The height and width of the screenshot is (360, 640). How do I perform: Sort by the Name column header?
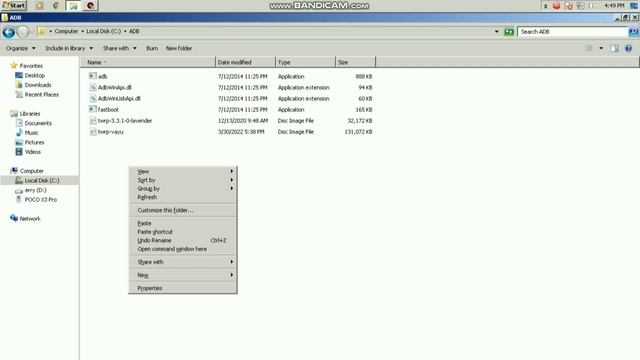148,62
